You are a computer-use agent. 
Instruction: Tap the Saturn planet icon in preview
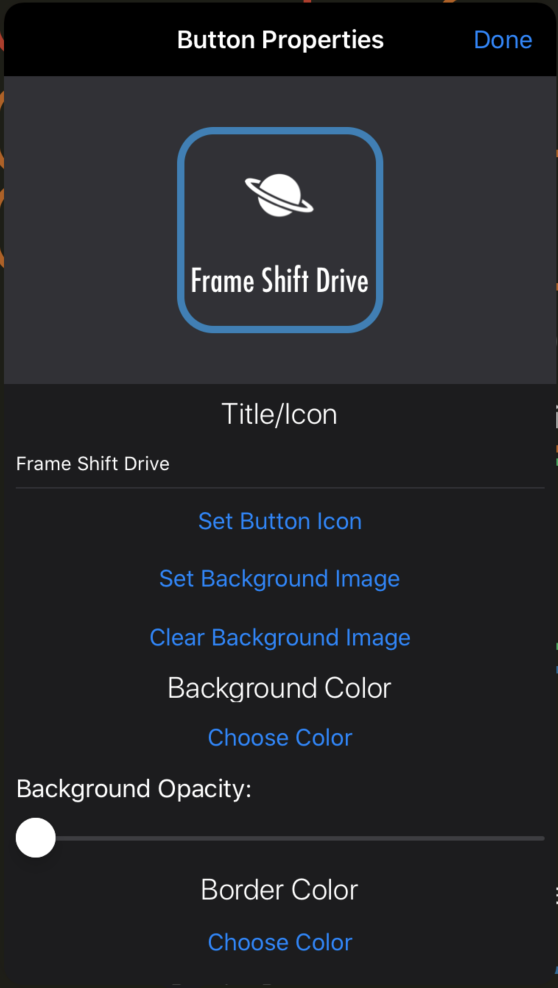coord(279,195)
